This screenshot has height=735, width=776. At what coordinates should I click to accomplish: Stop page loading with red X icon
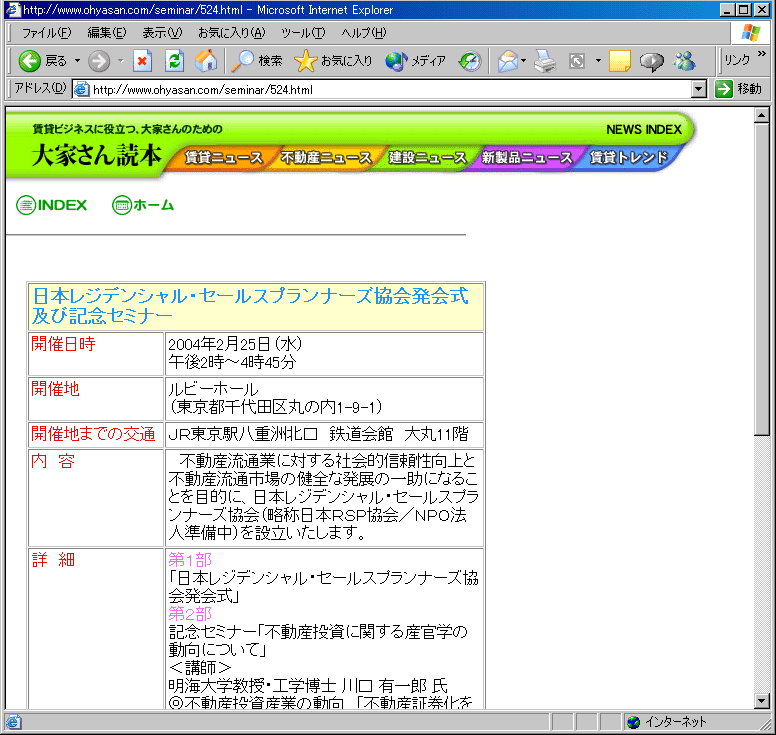click(x=142, y=61)
